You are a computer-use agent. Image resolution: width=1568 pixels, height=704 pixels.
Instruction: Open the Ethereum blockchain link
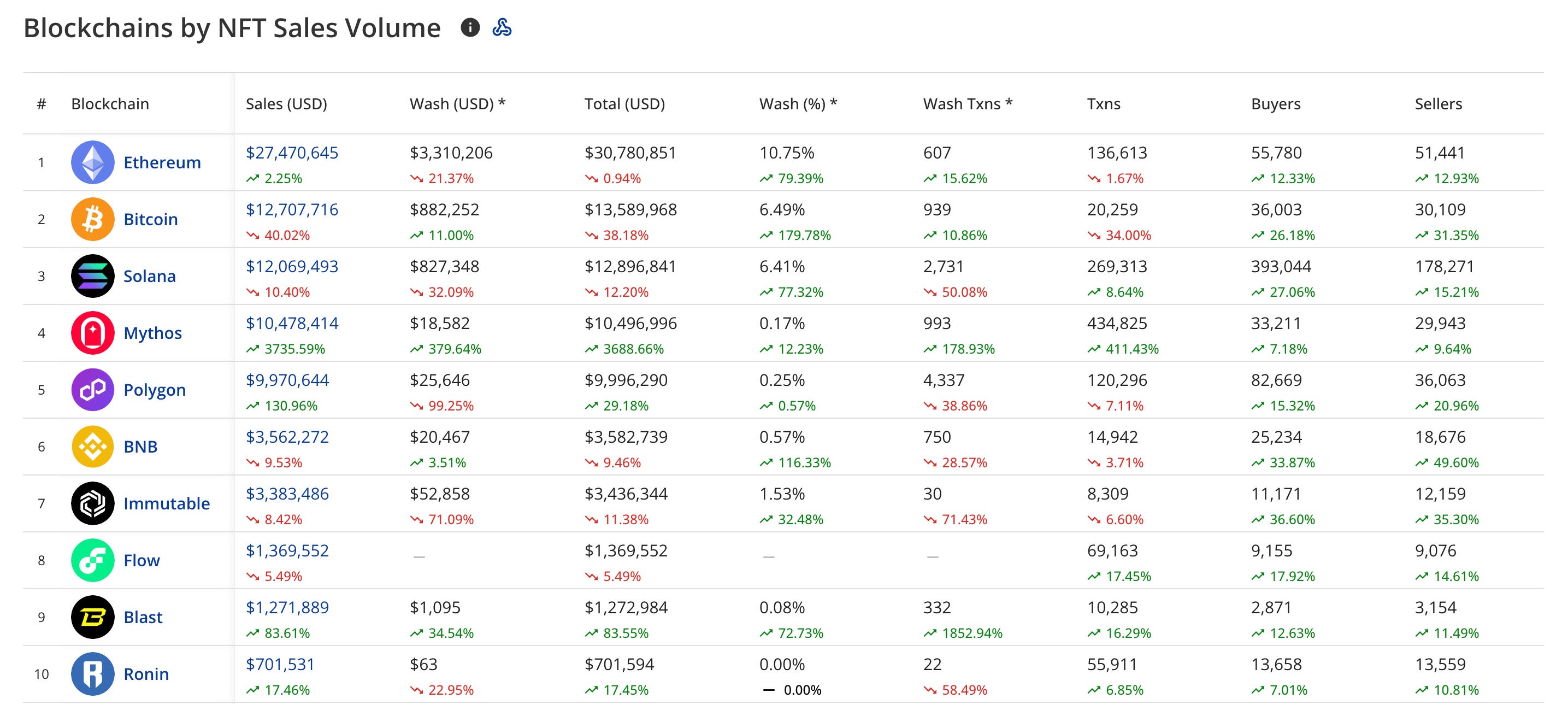pos(162,162)
